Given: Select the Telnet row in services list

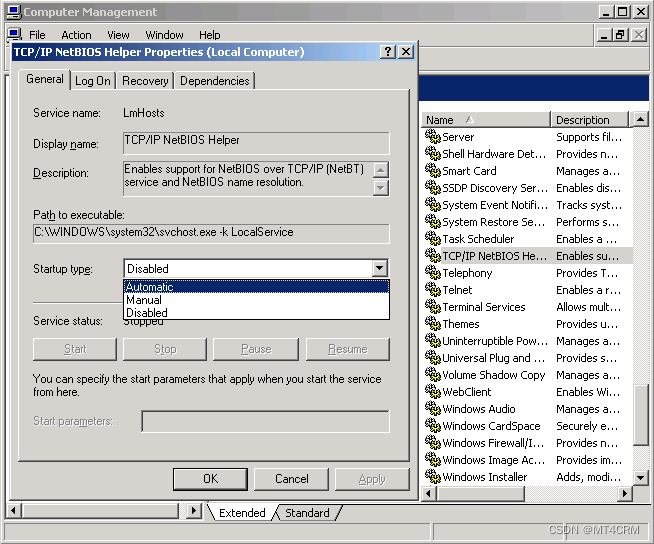Looking at the screenshot, I should [527, 290].
